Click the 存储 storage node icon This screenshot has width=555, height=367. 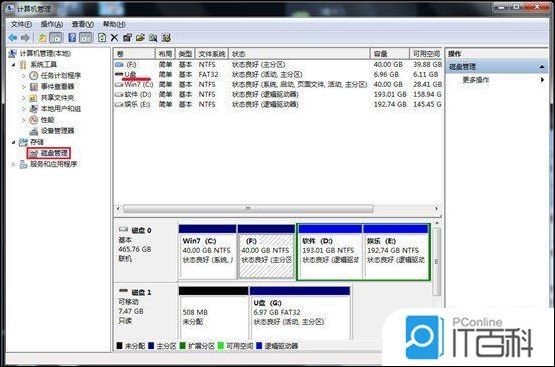click(23, 142)
